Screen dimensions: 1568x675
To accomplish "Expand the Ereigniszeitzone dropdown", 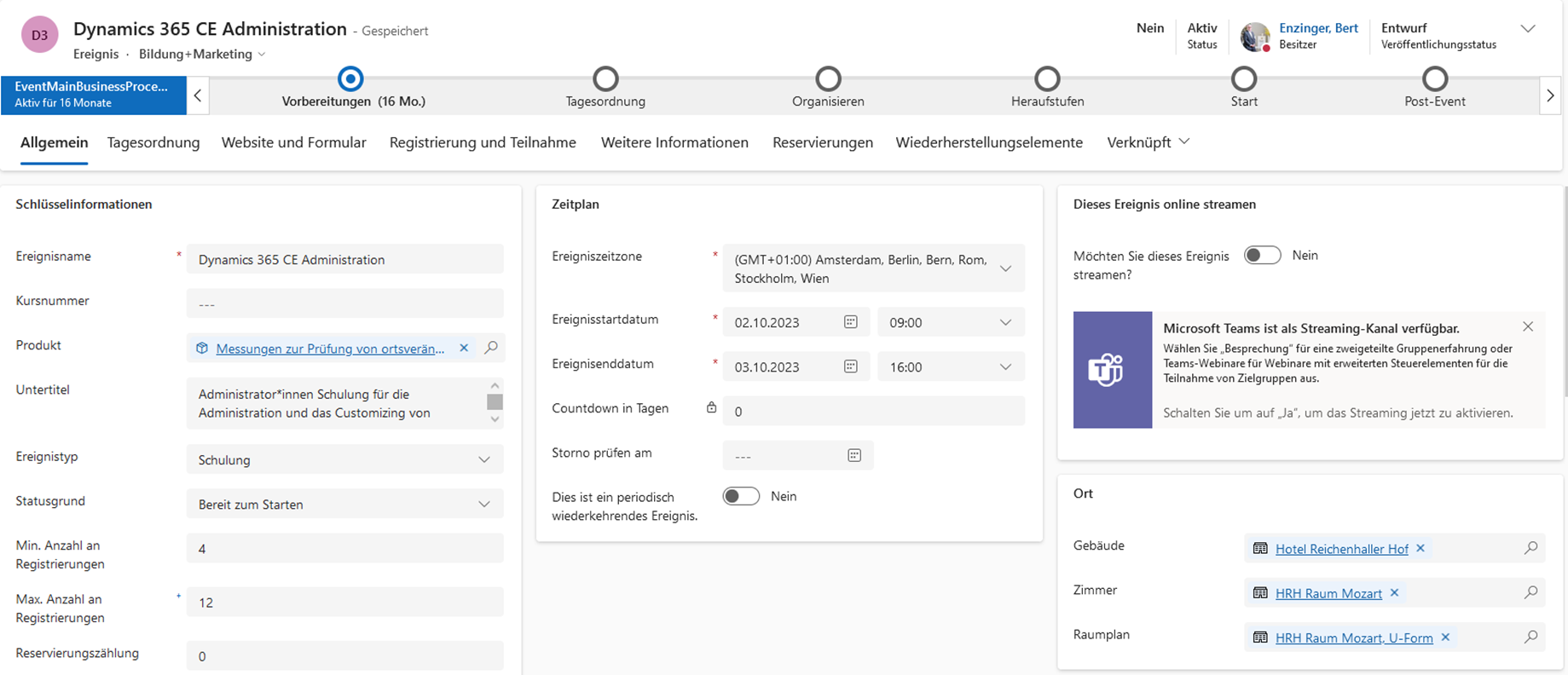I will click(x=1005, y=268).
